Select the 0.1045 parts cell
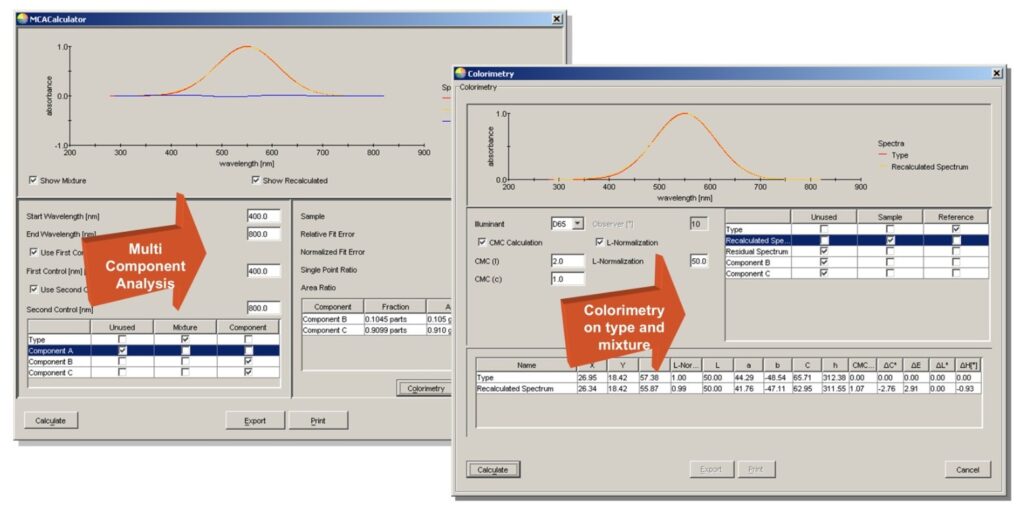Viewport: 1024px width, 511px height. point(395,319)
